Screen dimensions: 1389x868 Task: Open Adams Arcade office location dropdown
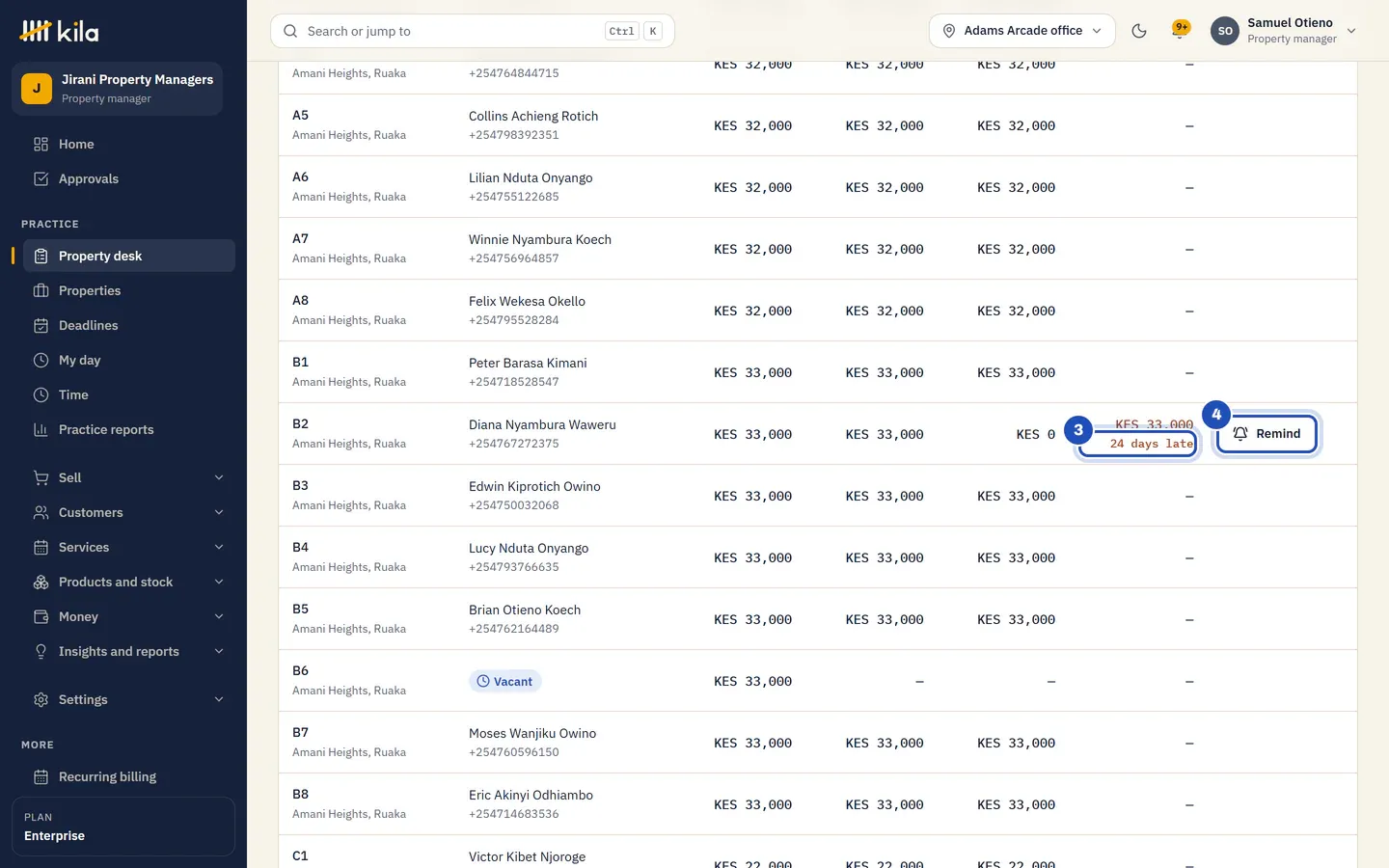[1022, 31]
